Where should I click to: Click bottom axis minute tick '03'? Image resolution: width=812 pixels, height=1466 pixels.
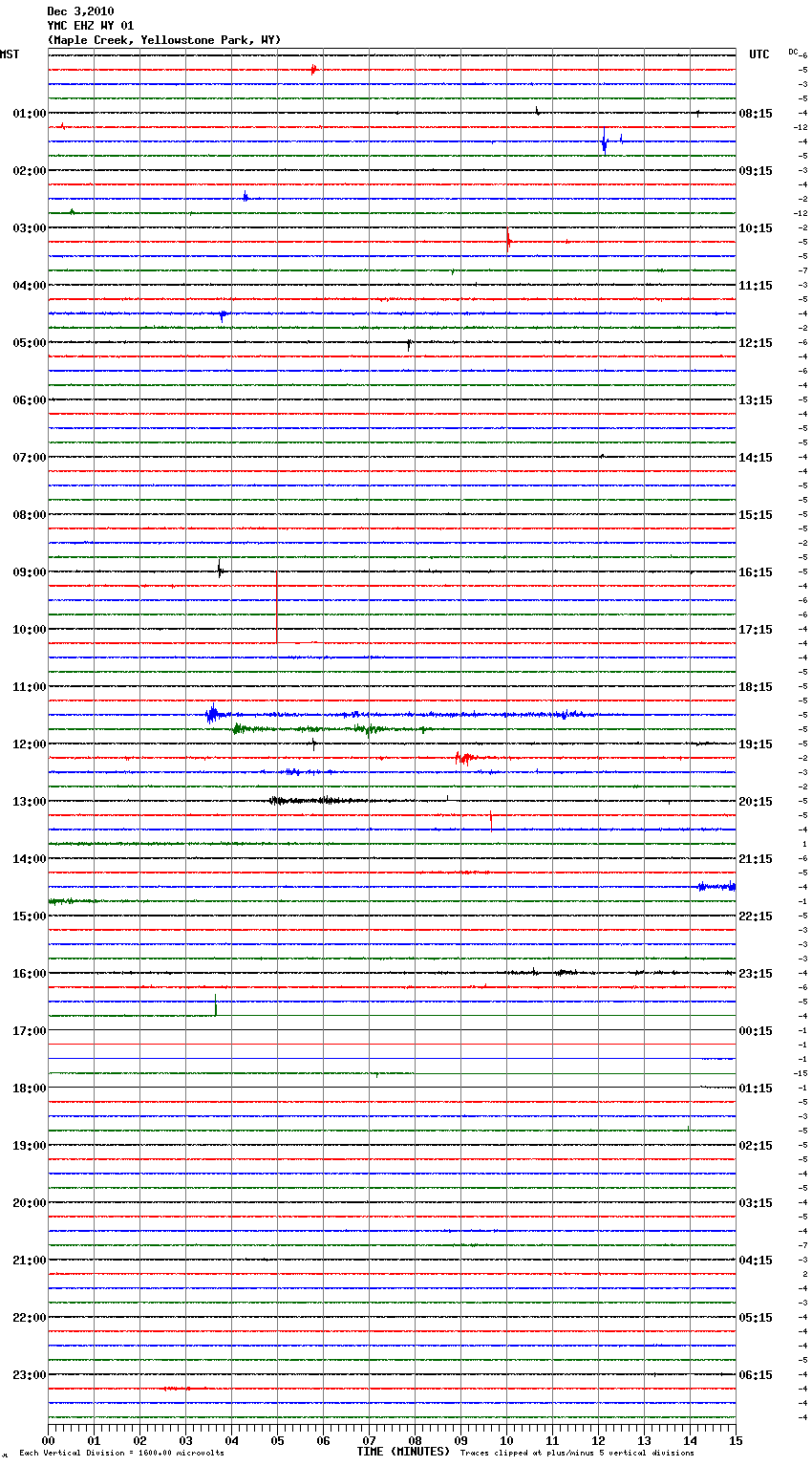click(185, 1440)
